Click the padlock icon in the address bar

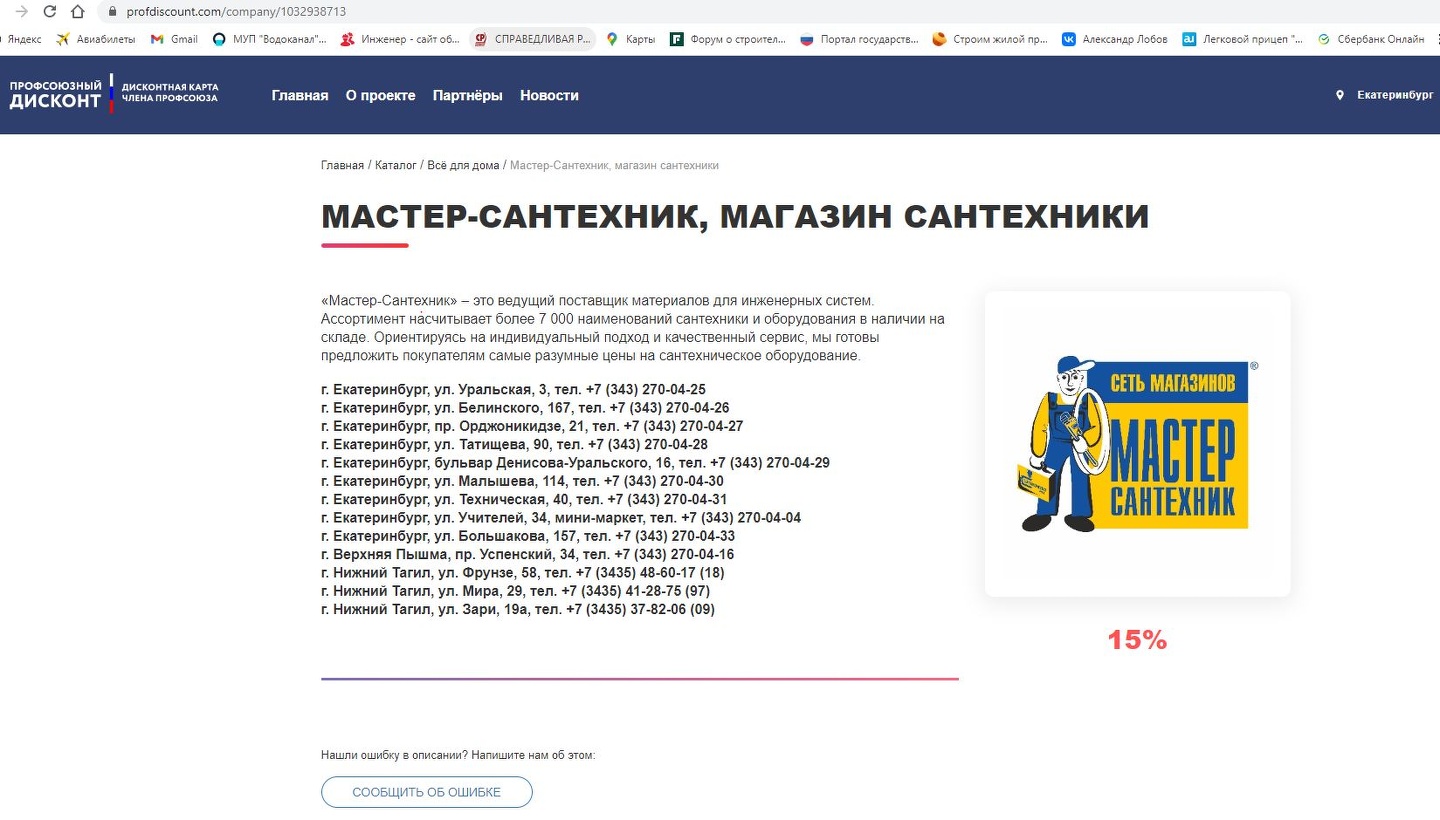(112, 12)
